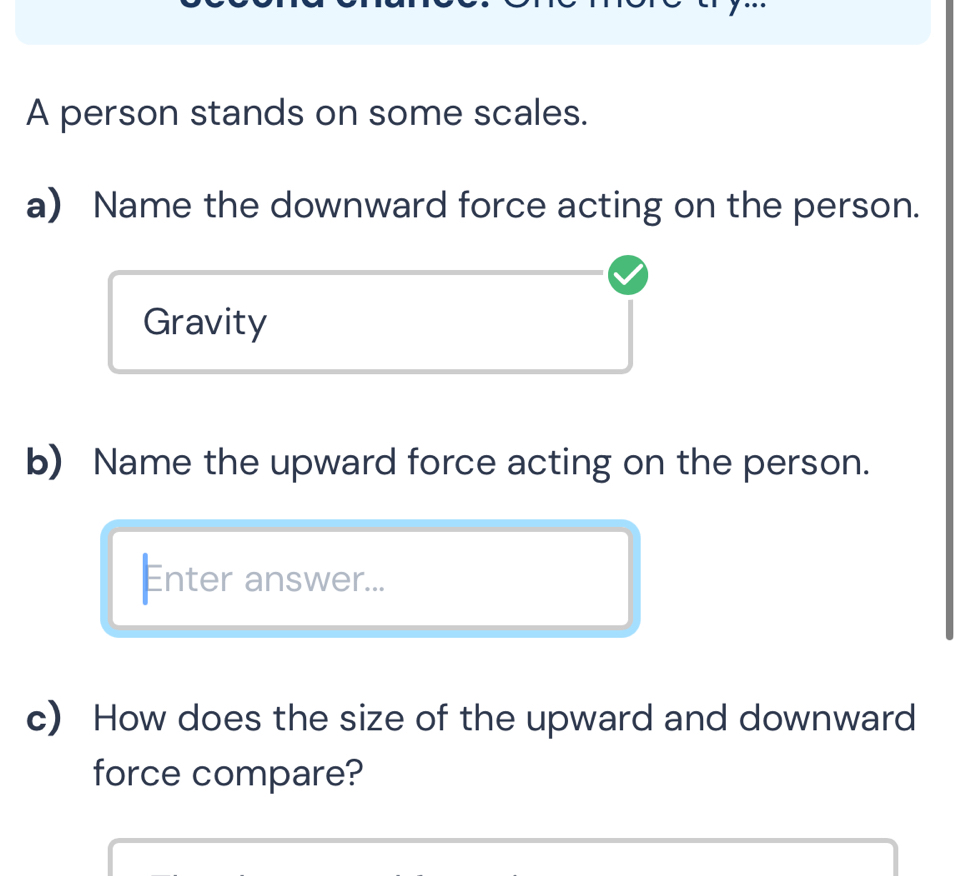Image resolution: width=954 pixels, height=876 pixels.
Task: Click the top area of the page scrollbar
Action: click(946, 100)
